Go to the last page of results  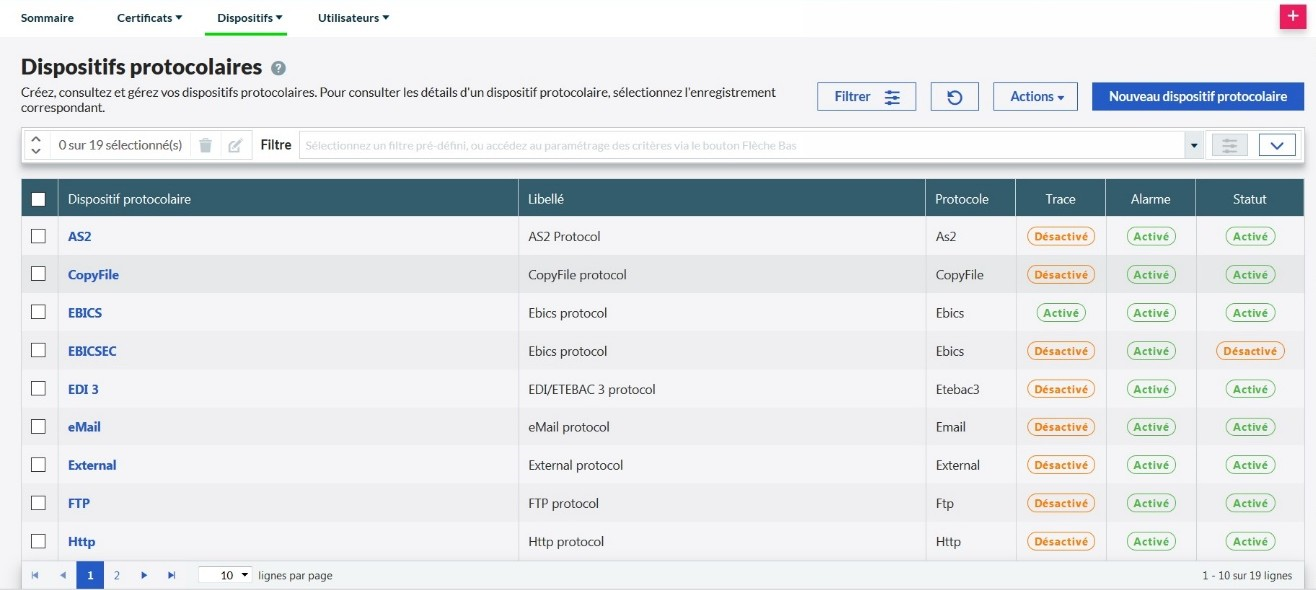tap(171, 576)
